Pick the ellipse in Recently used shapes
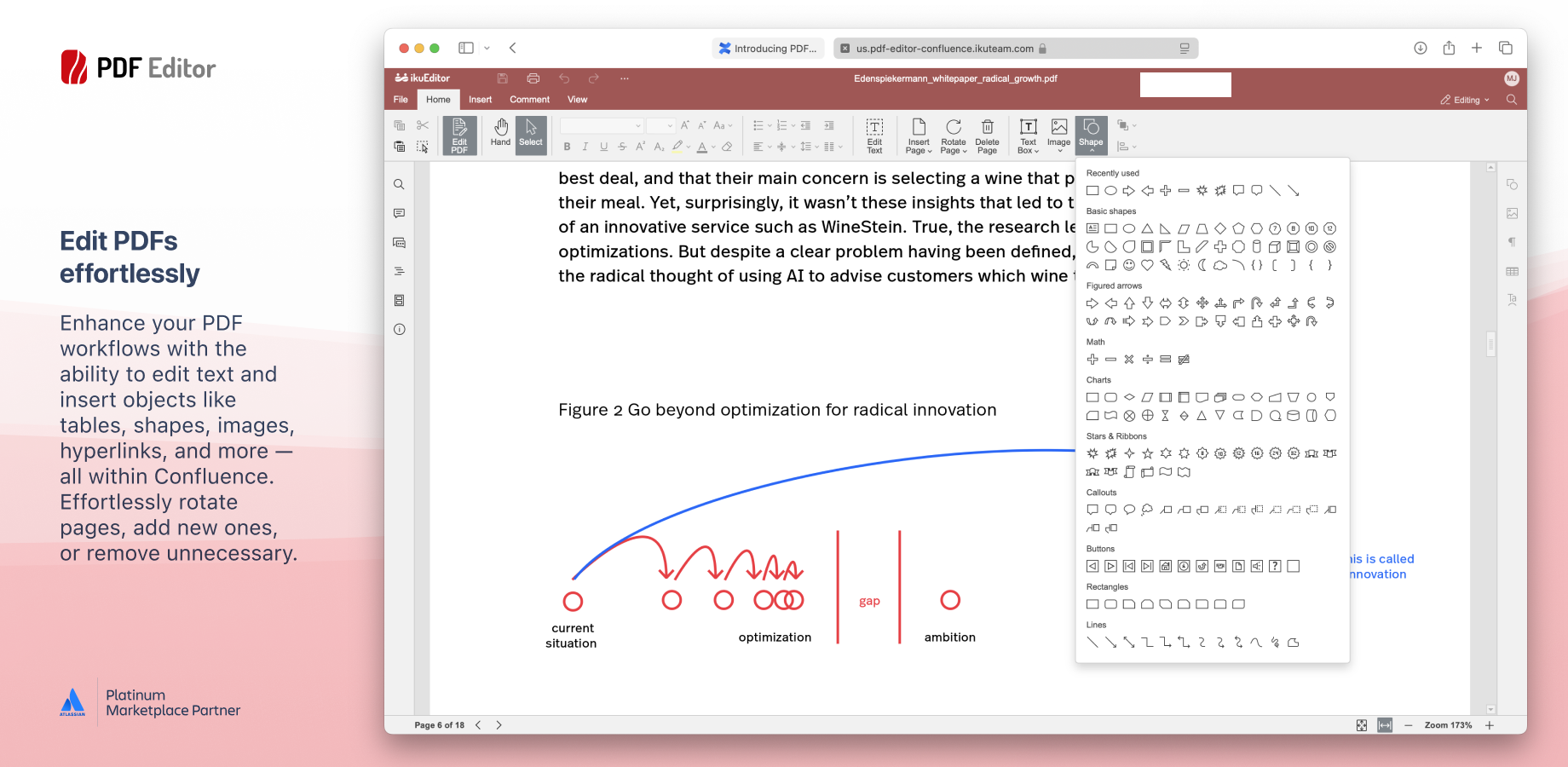Viewport: 1568px width, 767px height. pyautogui.click(x=1110, y=191)
